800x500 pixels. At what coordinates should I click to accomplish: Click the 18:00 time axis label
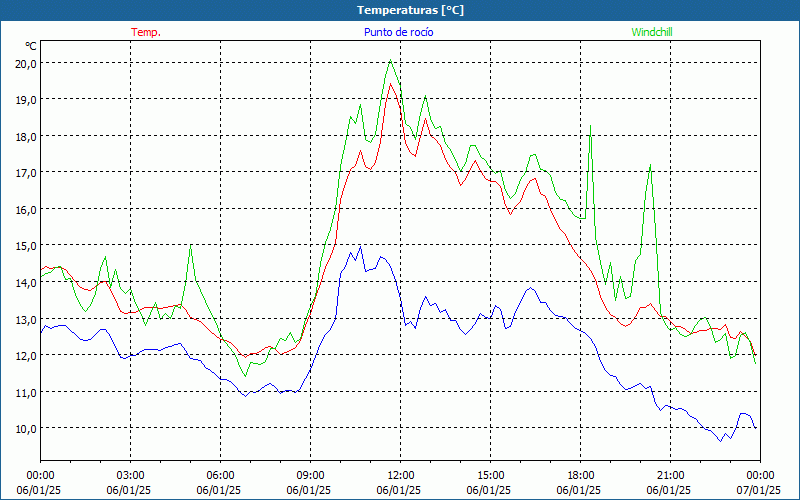pos(581,475)
